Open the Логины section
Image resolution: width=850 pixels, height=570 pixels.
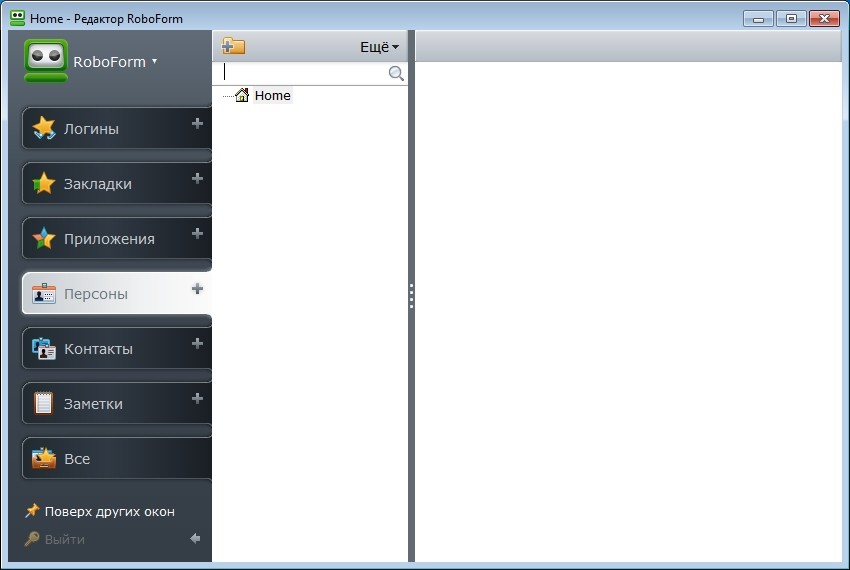[117, 129]
